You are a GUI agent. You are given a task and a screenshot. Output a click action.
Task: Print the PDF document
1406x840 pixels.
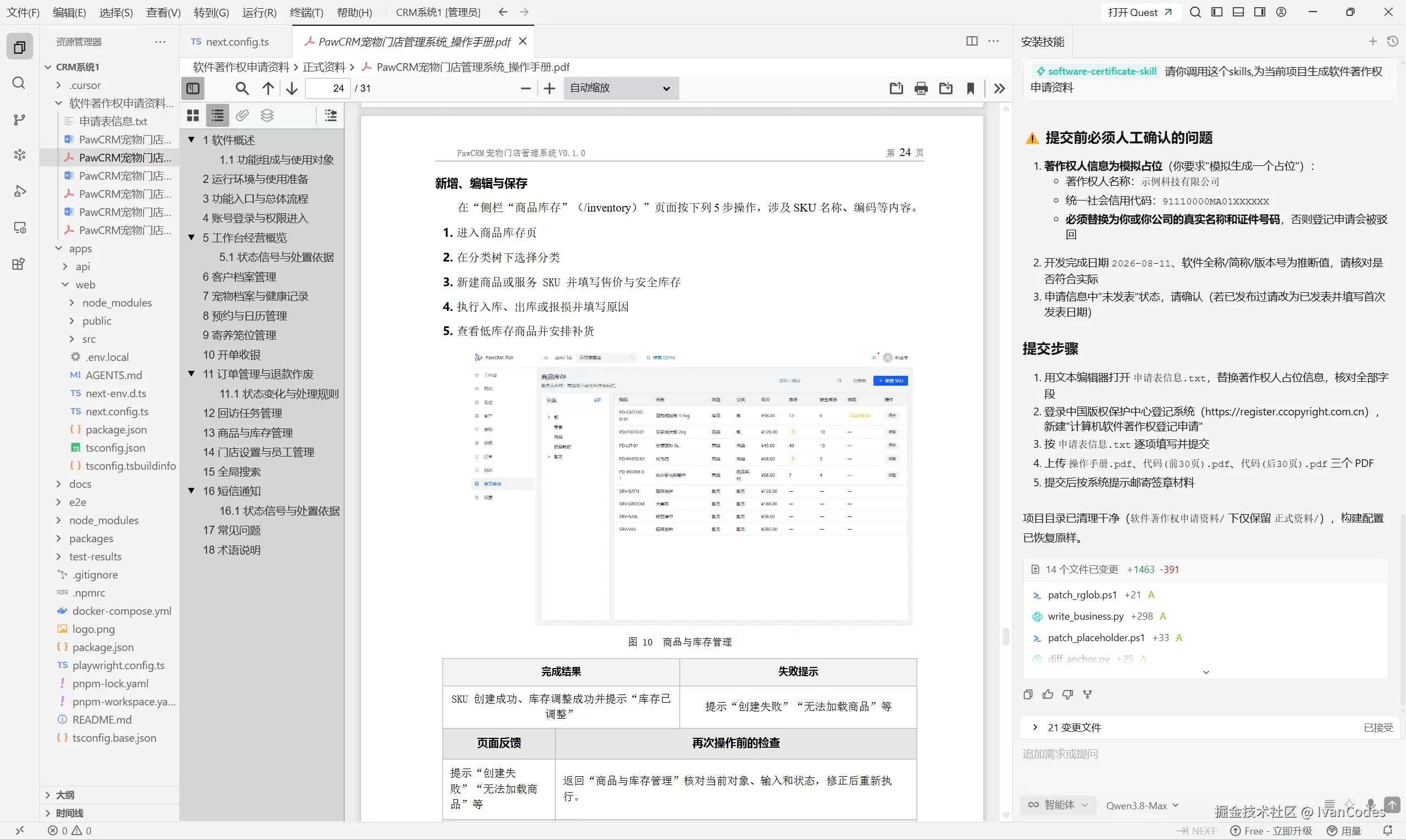[x=921, y=88]
